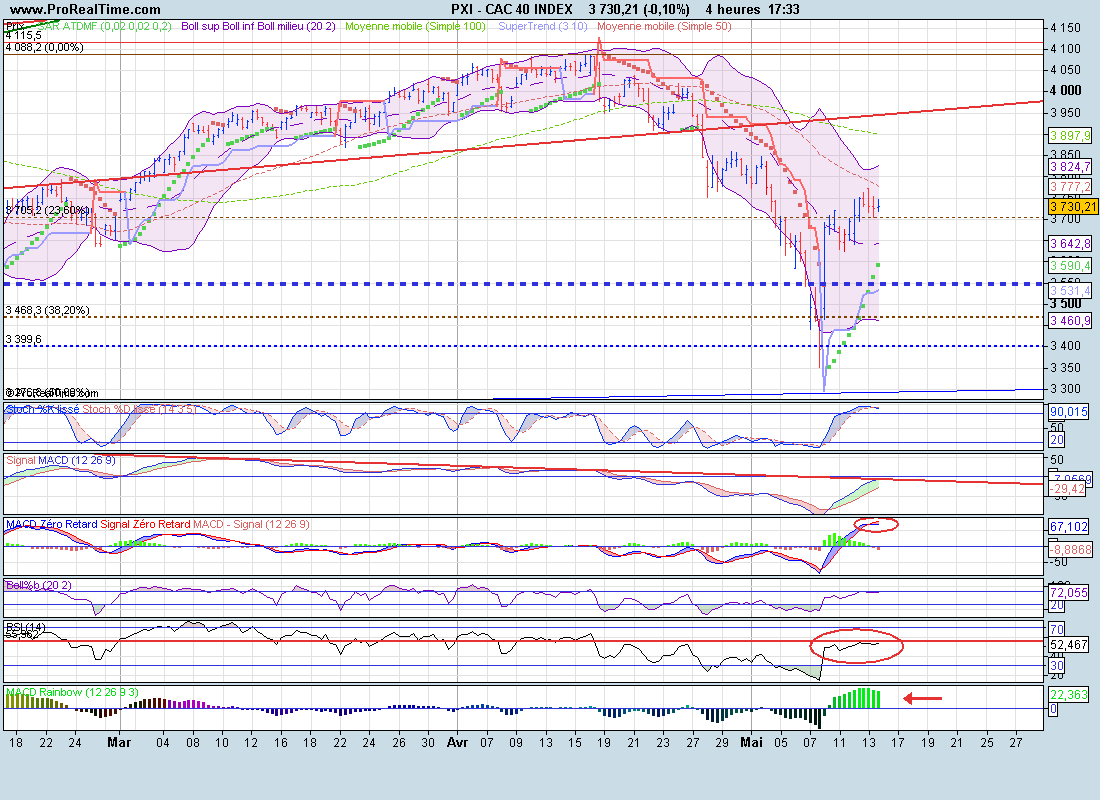Click the 3 705,2 (23,60%) Fibonacci label
Screen dimensions: 1100x800
tap(48, 210)
